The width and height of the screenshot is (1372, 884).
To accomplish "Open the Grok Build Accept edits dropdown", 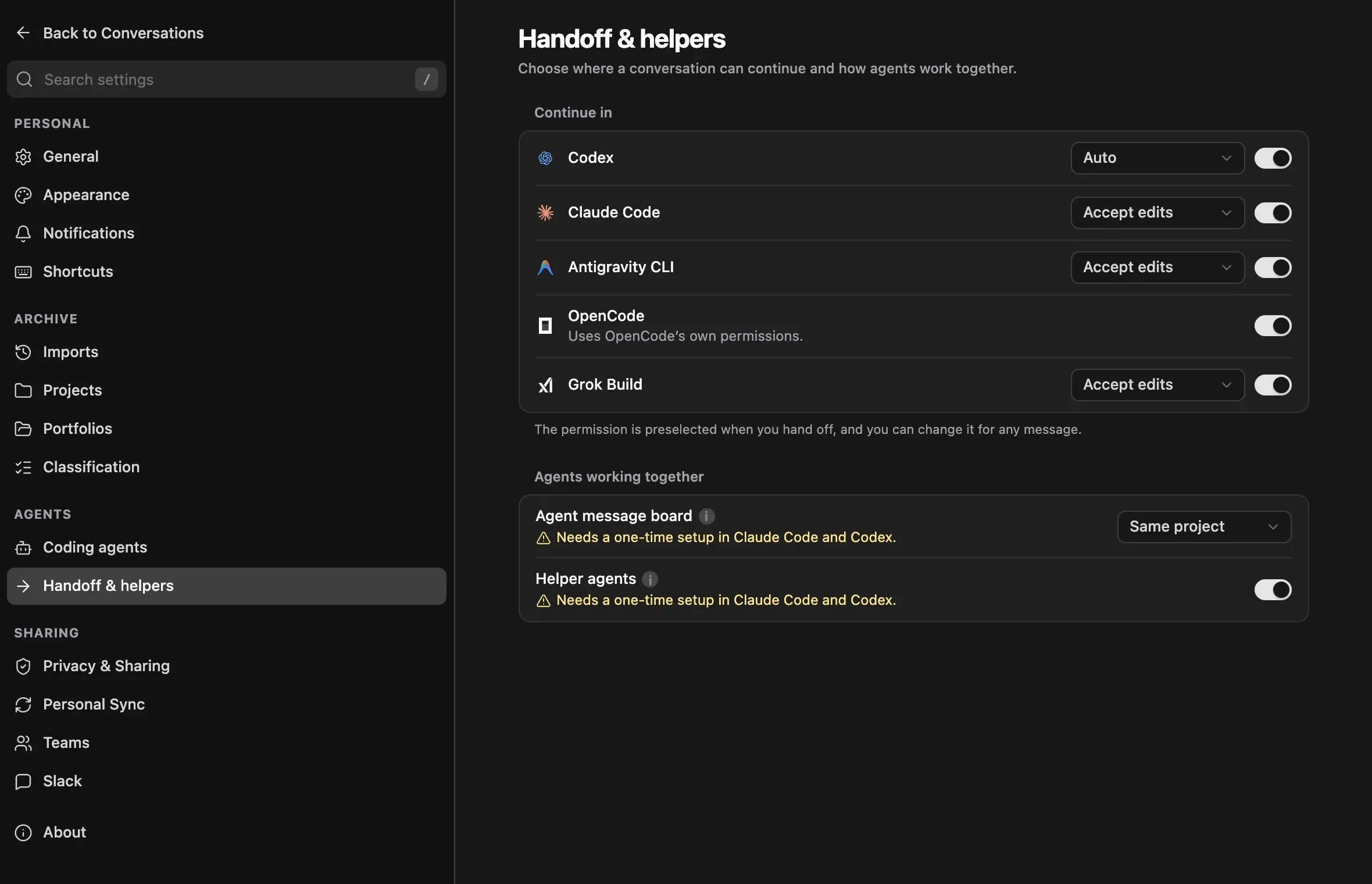I will click(1157, 384).
